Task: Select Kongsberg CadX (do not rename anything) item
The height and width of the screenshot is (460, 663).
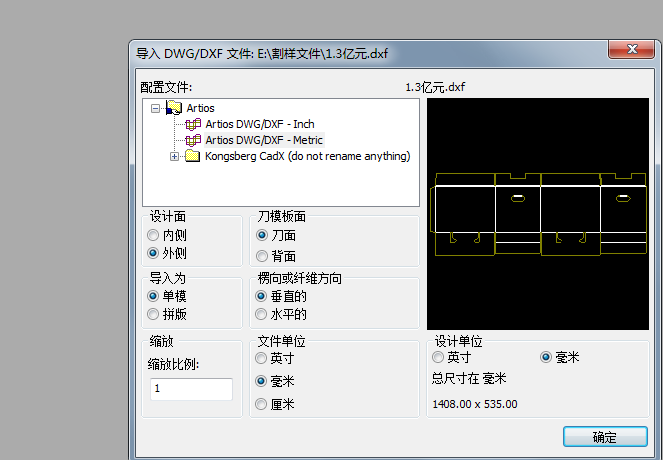Action: point(307,156)
